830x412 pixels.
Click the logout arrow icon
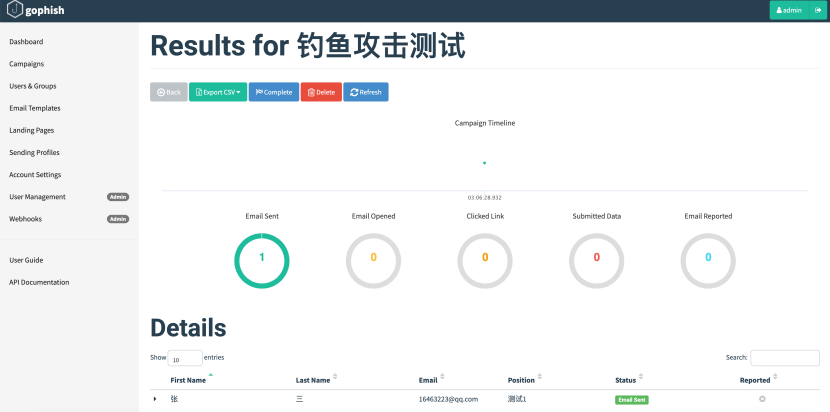[817, 10]
